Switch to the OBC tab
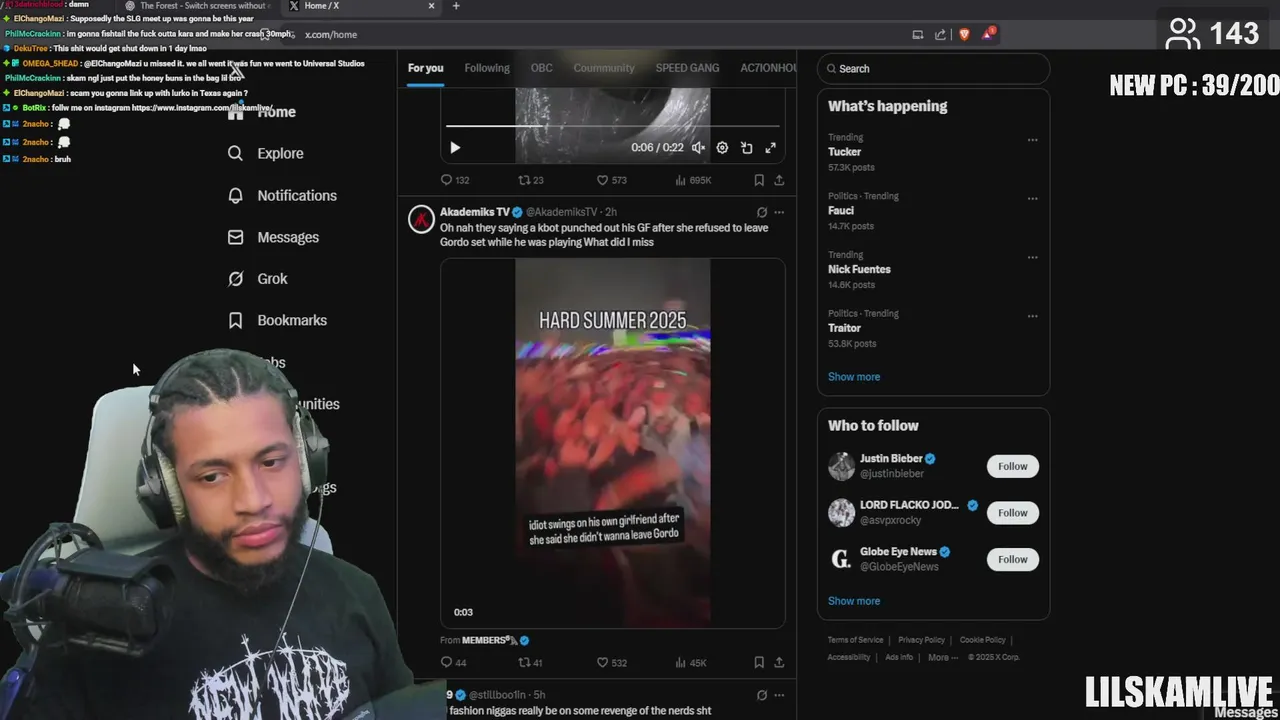Screen dimensions: 1280x720 pos(541,68)
